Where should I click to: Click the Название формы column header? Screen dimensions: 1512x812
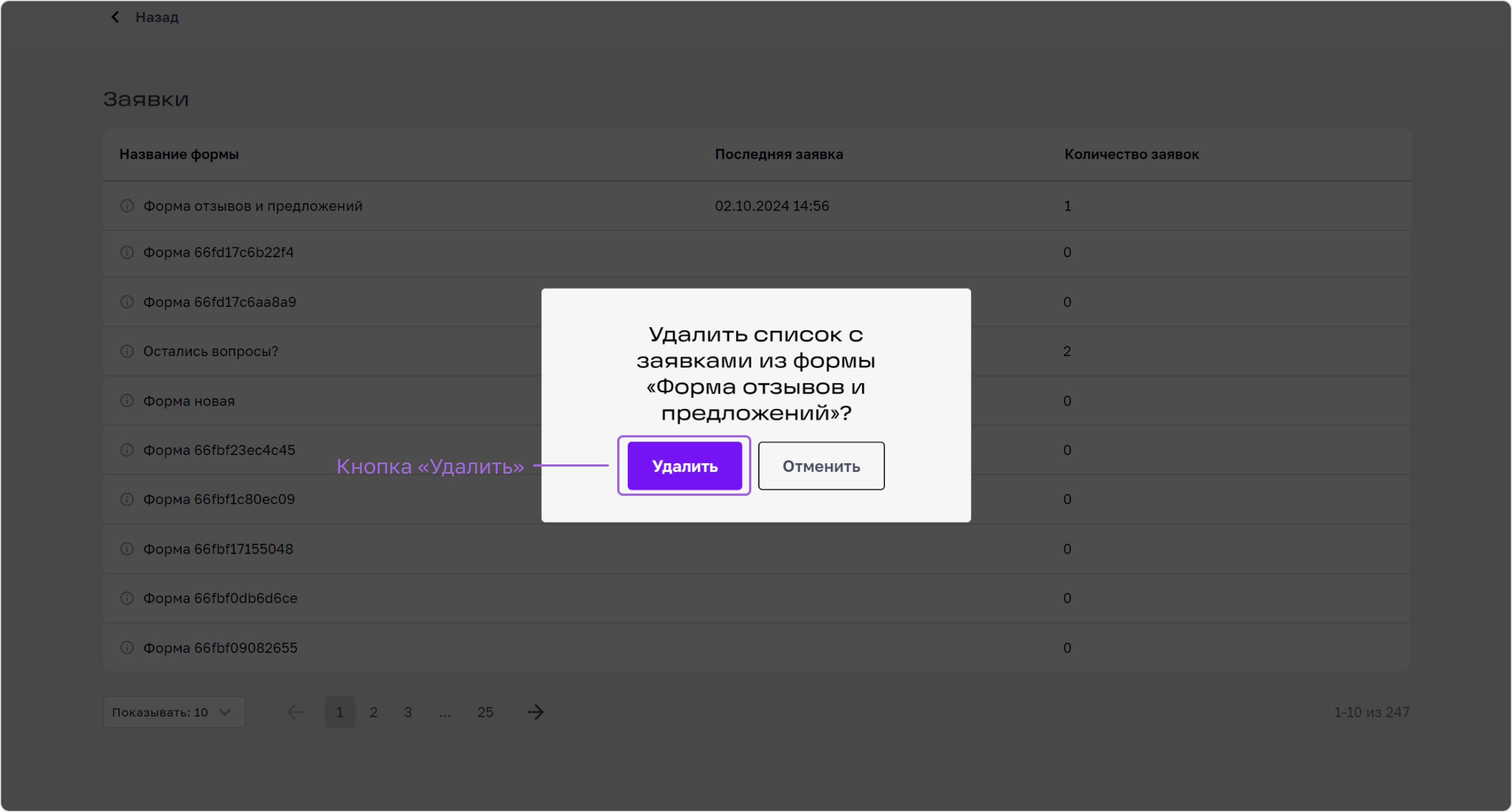point(179,155)
